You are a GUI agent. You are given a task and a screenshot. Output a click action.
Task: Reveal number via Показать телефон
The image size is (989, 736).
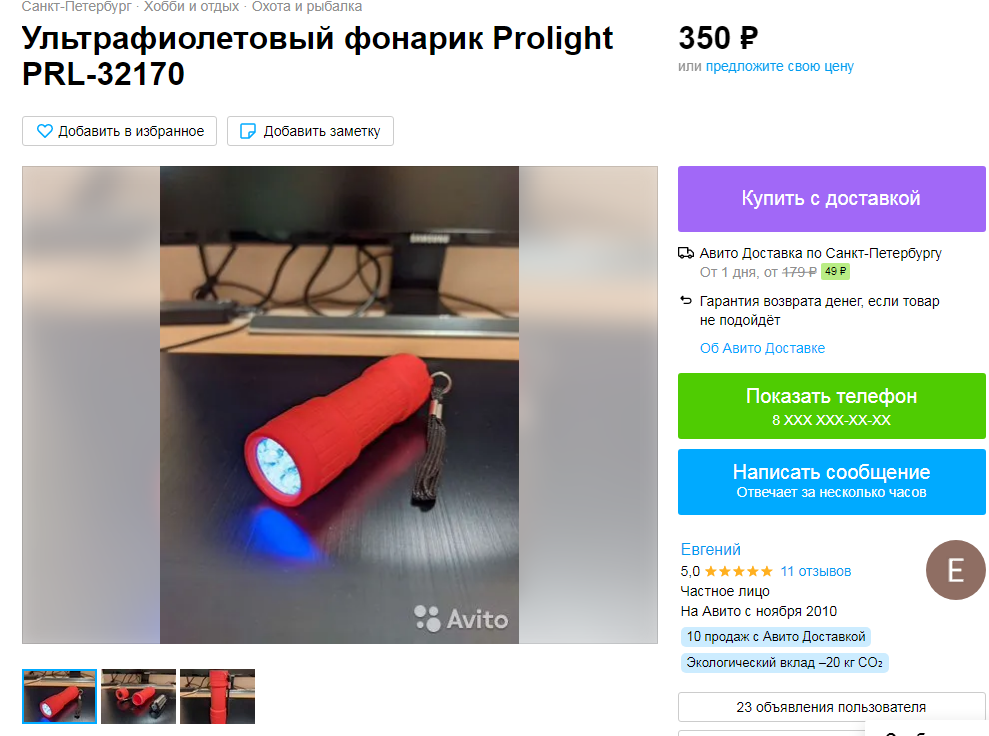(831, 406)
